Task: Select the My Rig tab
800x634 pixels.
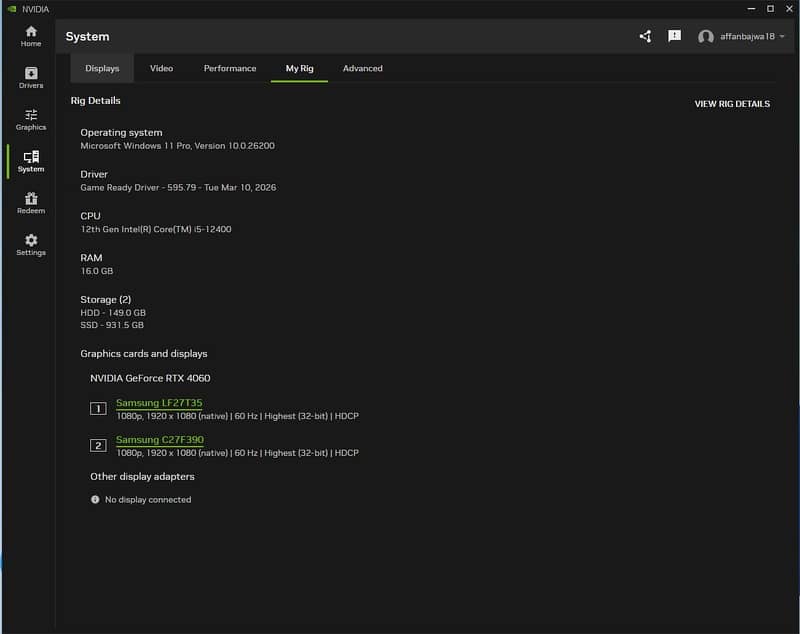Action: pos(299,68)
